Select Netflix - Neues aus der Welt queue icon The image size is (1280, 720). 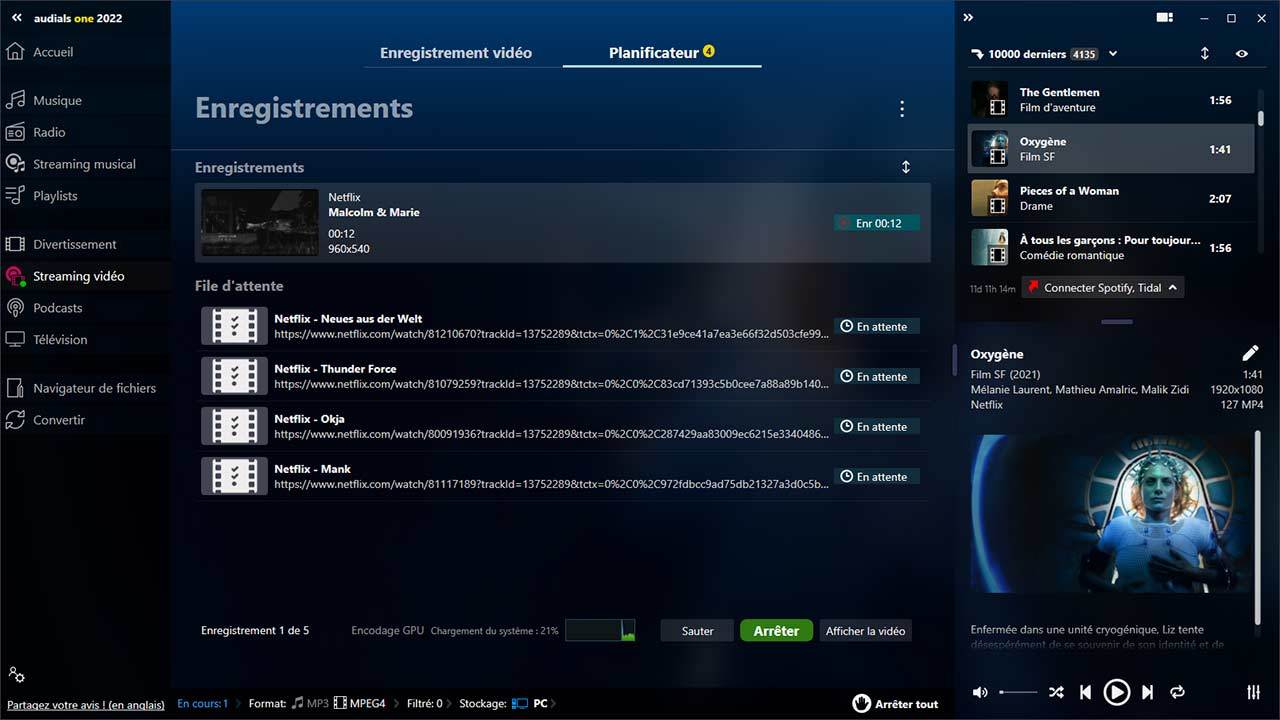click(x=234, y=326)
